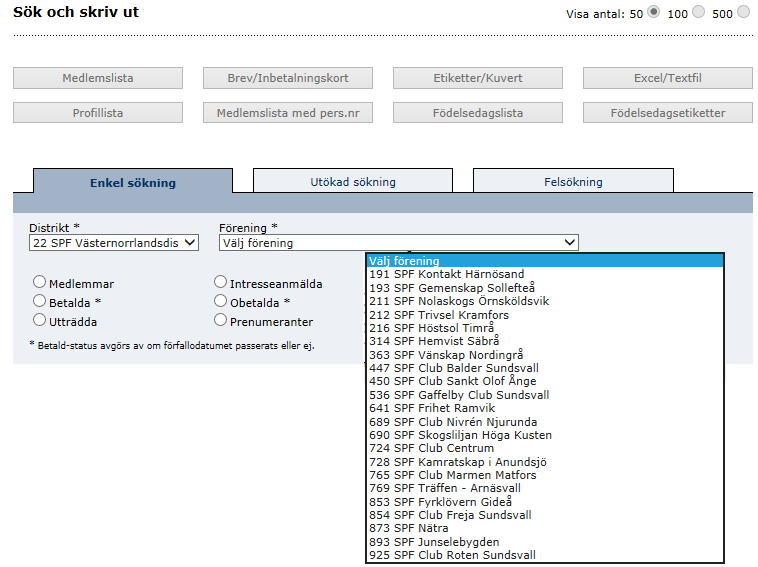
Task: Select 216 SPF Höstsol Timrå
Action: (x=545, y=328)
